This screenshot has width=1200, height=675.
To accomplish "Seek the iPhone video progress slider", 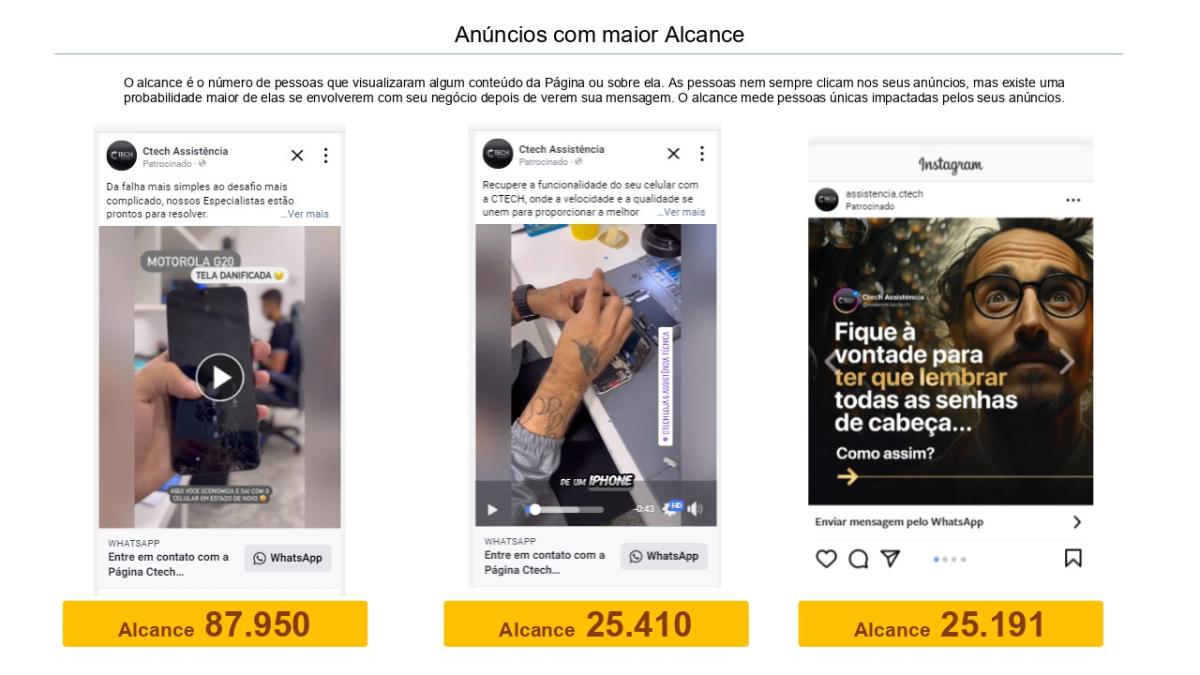I will [566, 509].
